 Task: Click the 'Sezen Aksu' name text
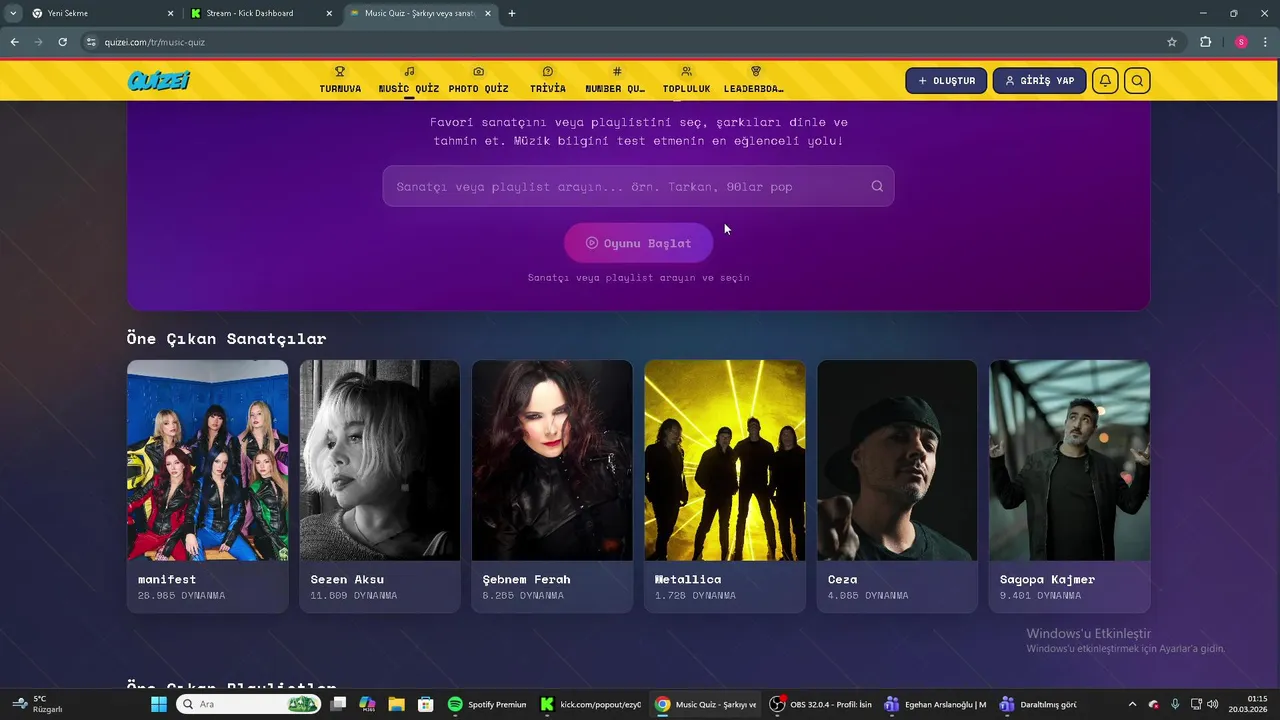(x=347, y=579)
